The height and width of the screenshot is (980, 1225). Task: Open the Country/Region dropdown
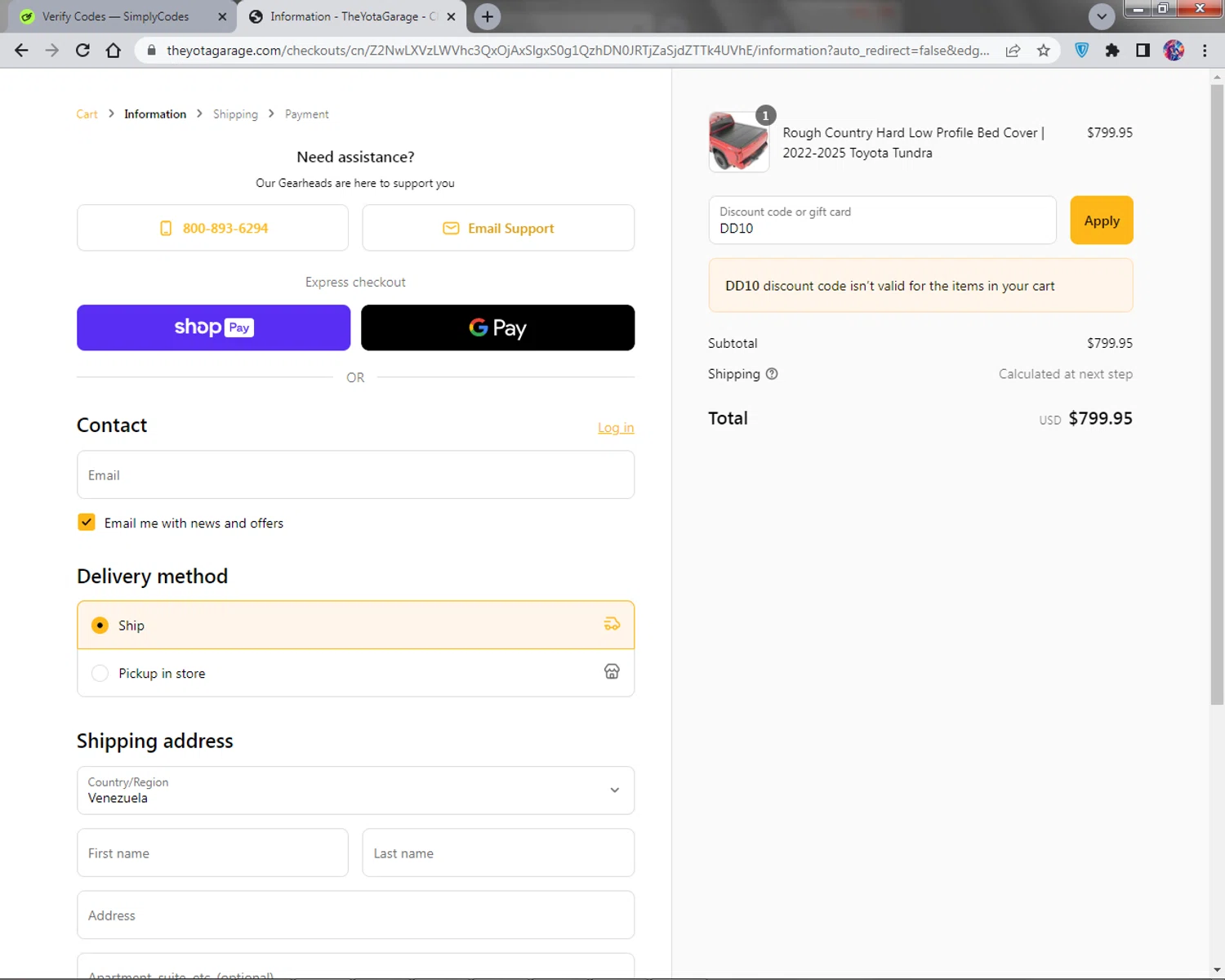pos(355,790)
